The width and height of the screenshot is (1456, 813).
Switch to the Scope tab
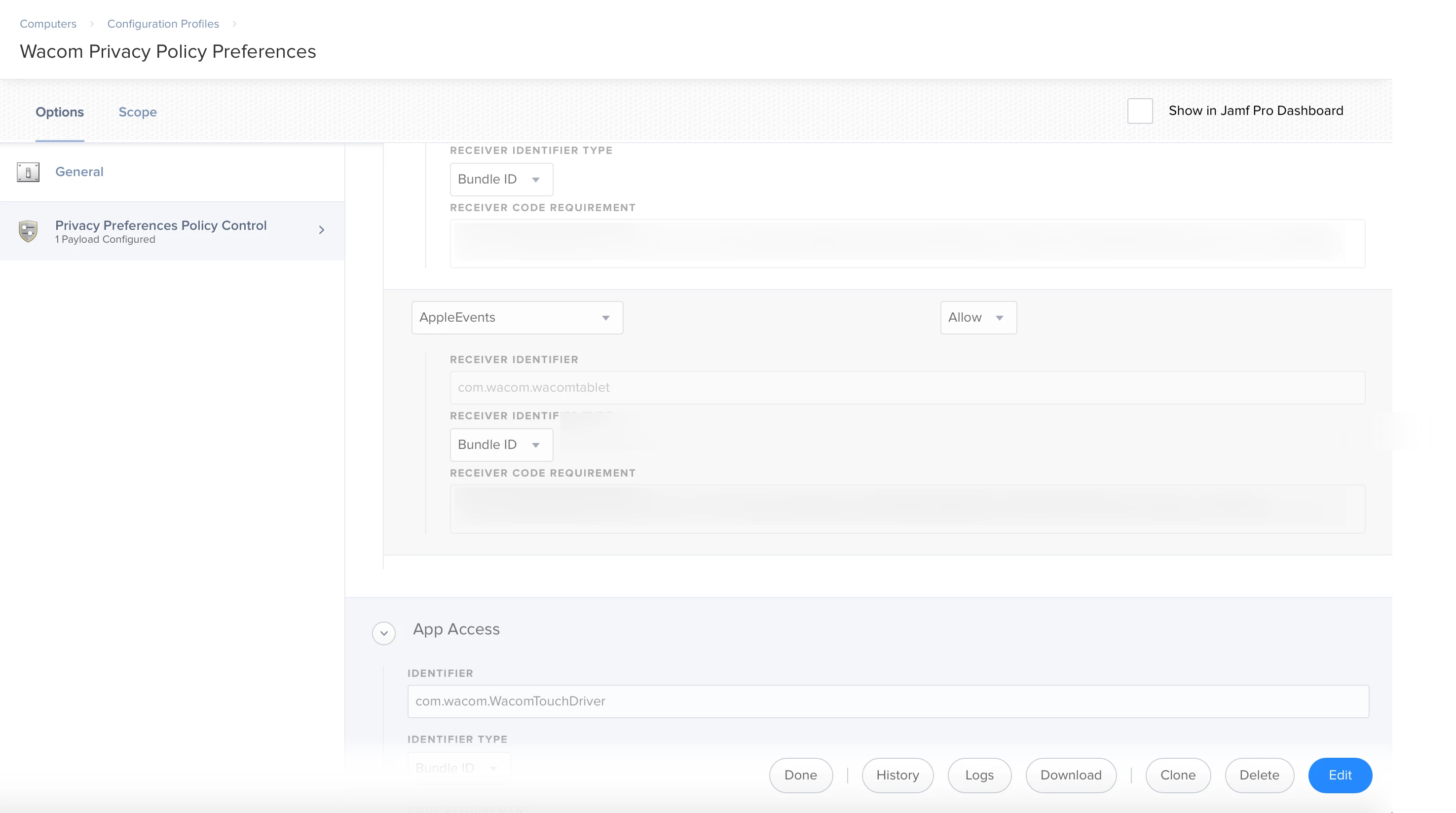137,112
